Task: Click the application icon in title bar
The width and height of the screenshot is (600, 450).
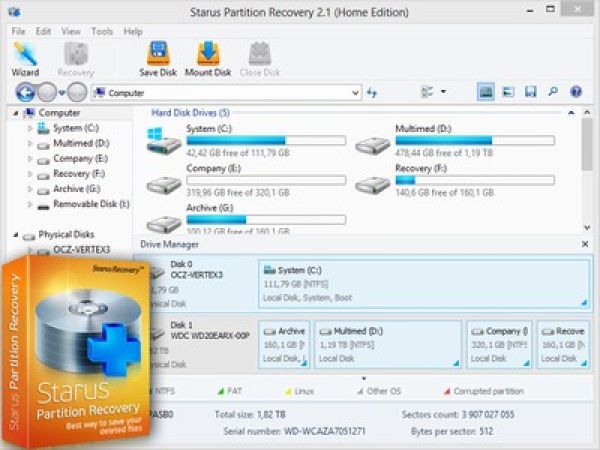Action: tap(15, 11)
